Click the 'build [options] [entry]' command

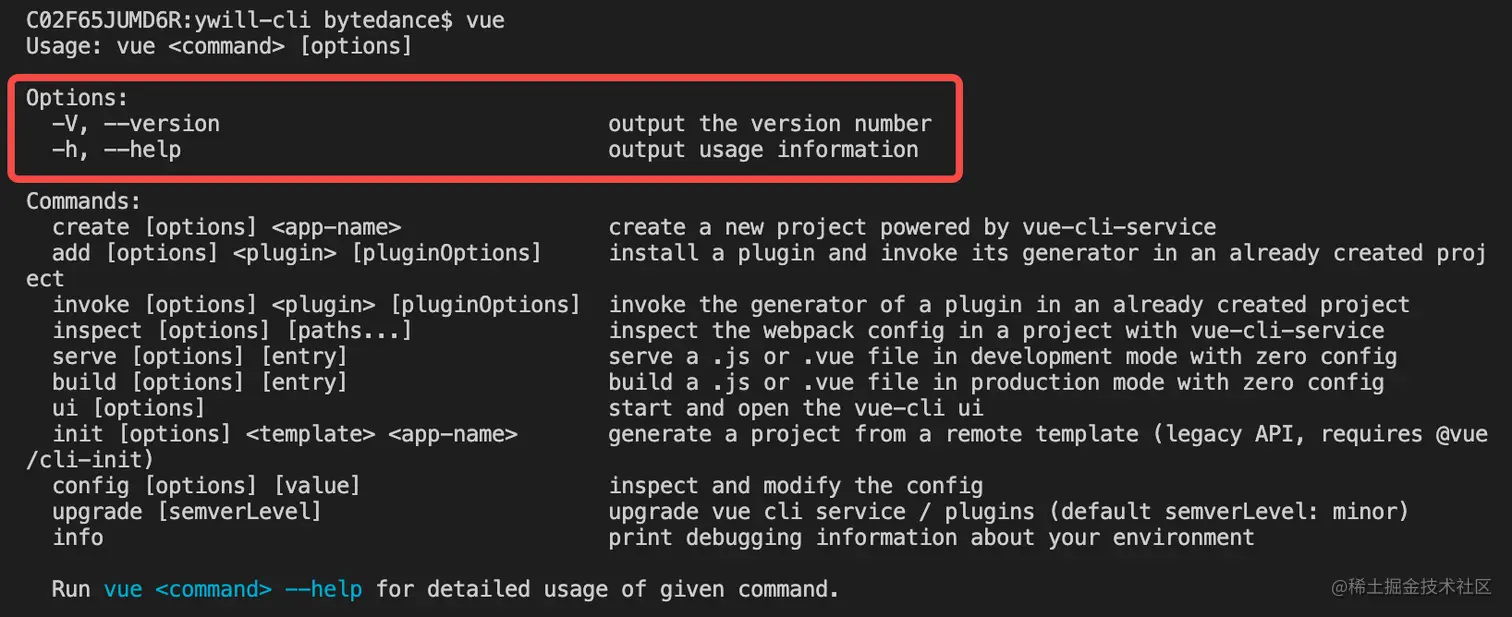(x=200, y=382)
